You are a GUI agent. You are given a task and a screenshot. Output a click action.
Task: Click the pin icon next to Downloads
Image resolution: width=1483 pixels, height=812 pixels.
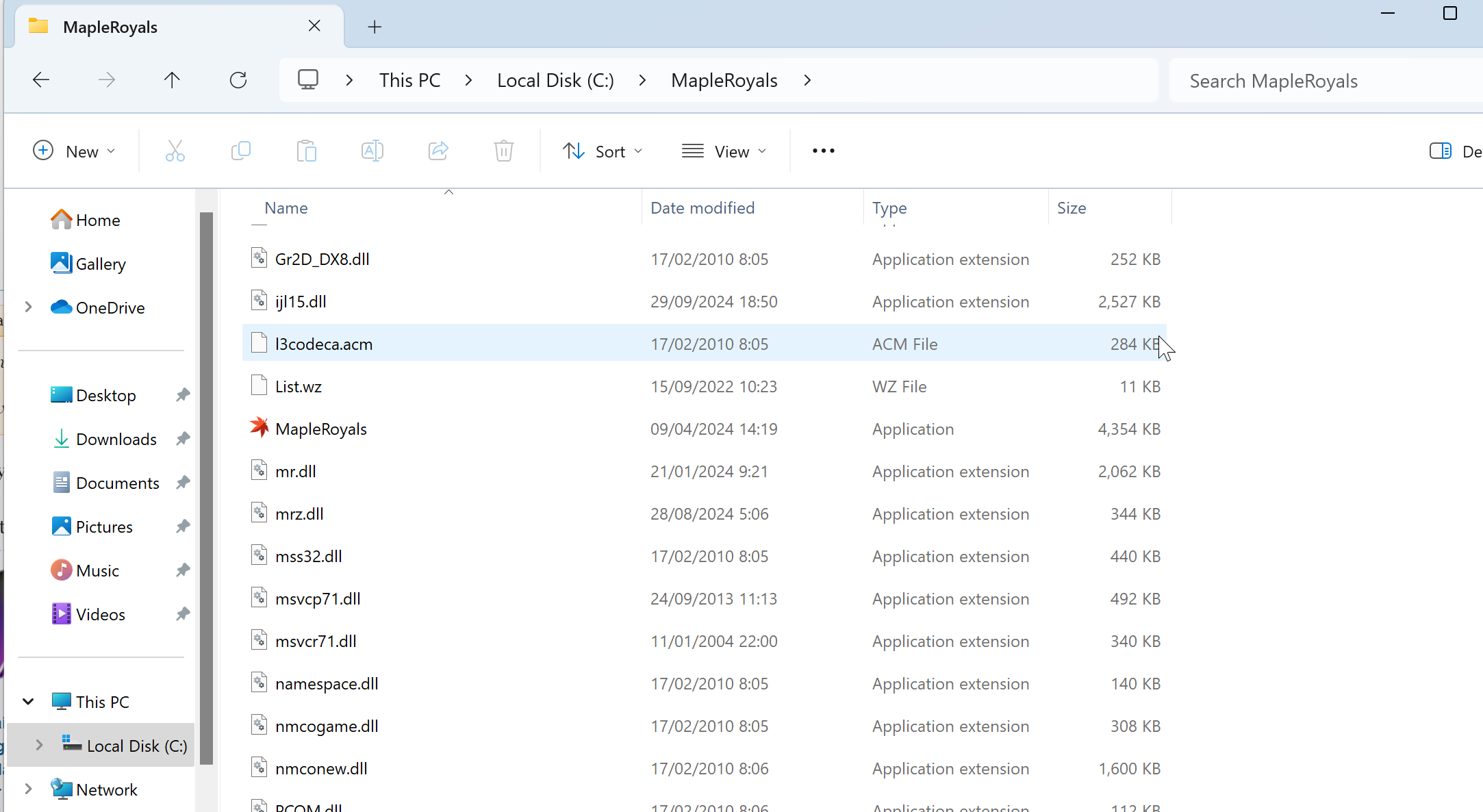(x=182, y=439)
